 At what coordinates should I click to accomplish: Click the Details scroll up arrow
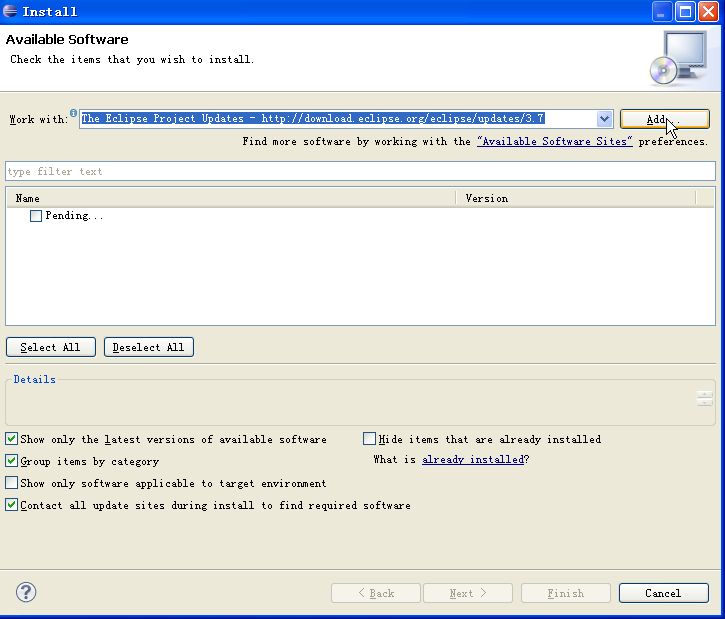[705, 395]
